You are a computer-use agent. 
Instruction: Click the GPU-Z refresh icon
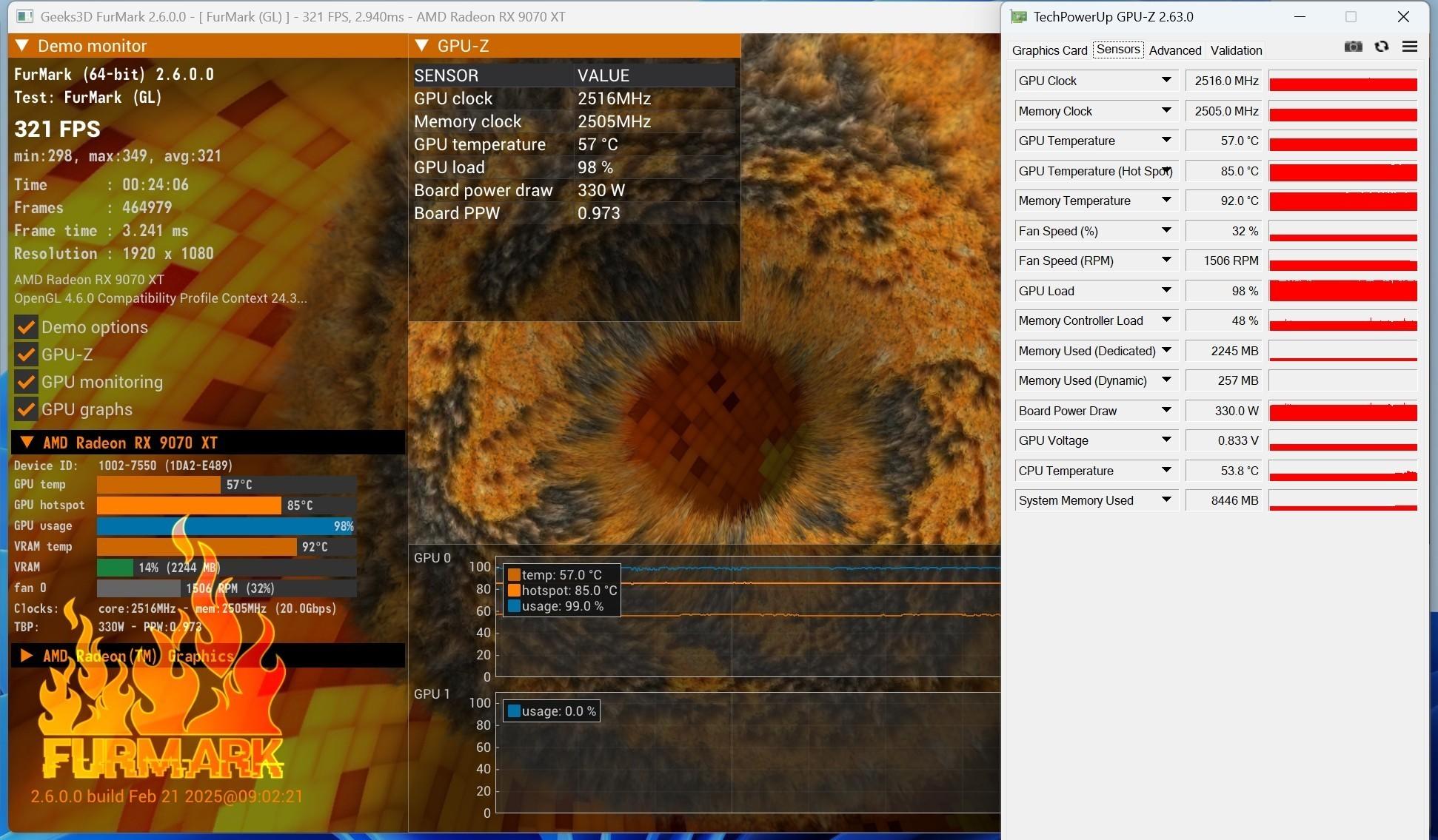point(1382,47)
